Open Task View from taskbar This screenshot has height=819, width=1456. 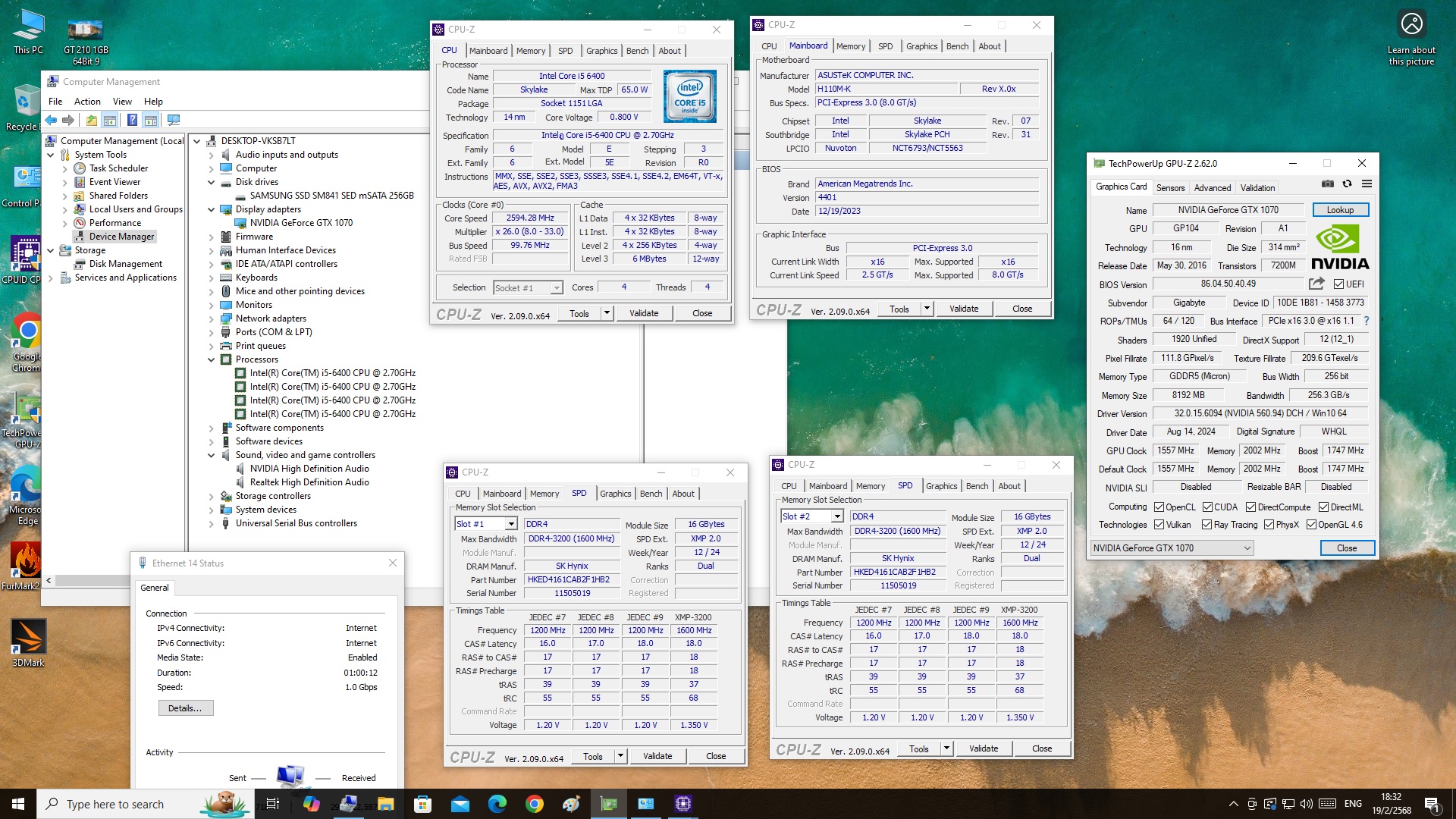(x=274, y=804)
